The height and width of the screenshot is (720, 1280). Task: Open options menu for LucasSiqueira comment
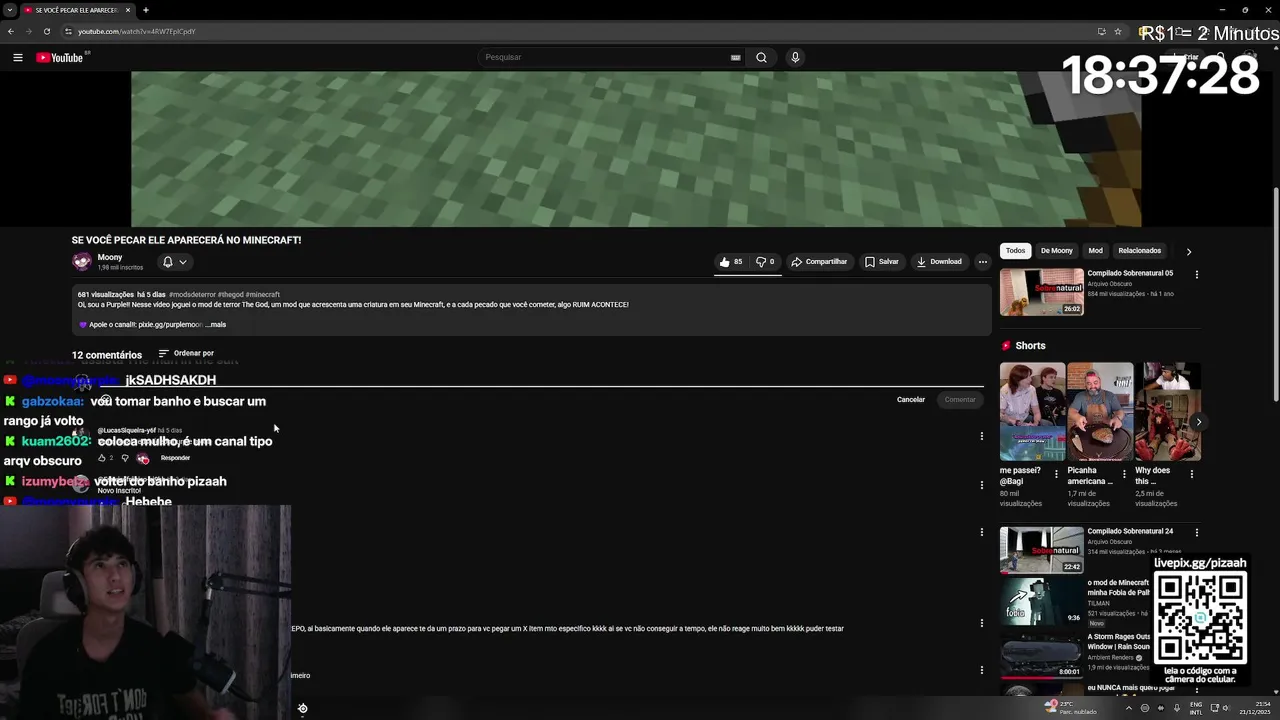[x=981, y=436]
